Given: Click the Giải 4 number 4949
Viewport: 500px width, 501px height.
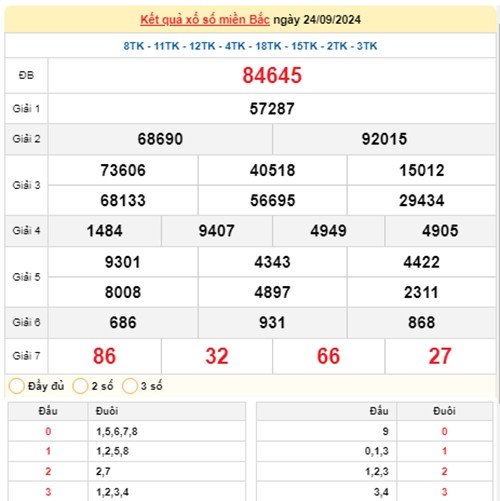Looking at the screenshot, I should tap(328, 231).
